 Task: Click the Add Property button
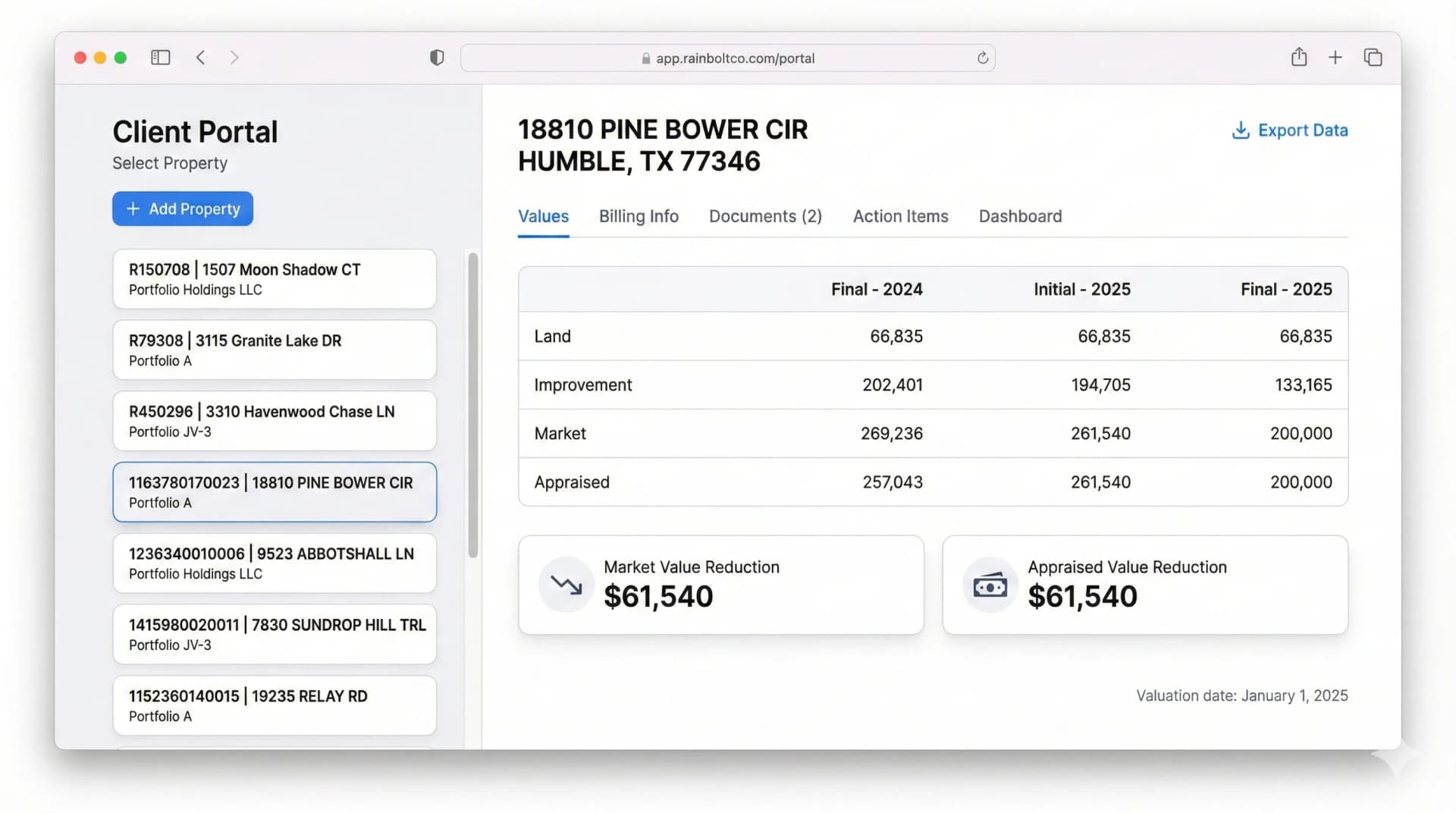[x=183, y=209]
